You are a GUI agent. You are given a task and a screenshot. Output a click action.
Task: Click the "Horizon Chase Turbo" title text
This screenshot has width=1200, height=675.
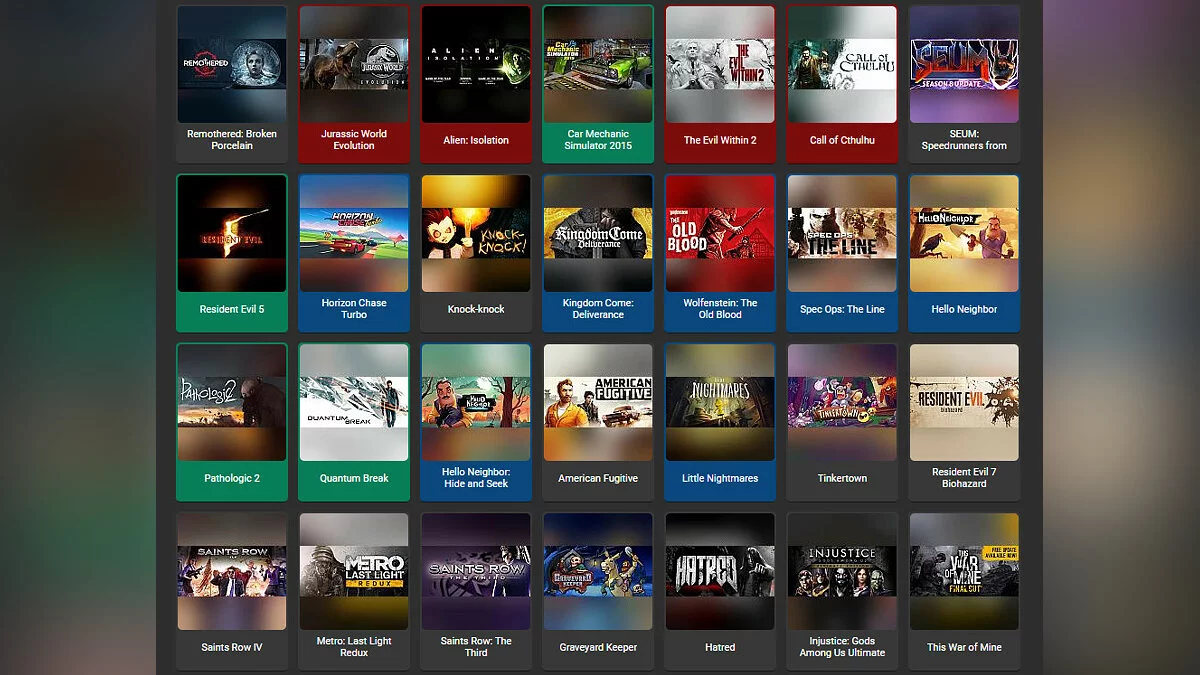pos(354,309)
